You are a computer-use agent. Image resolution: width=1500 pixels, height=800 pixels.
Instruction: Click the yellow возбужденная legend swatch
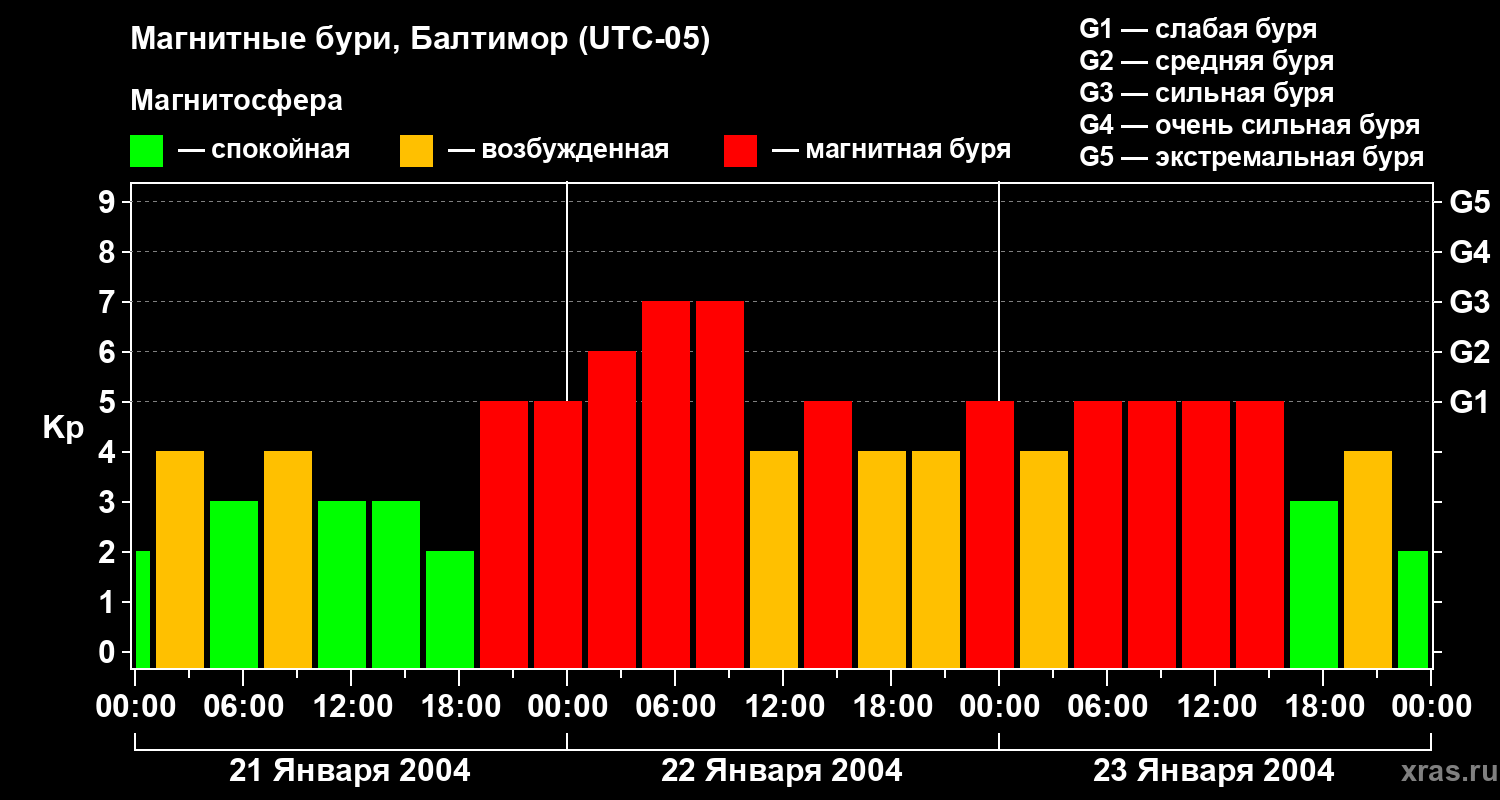(x=416, y=151)
